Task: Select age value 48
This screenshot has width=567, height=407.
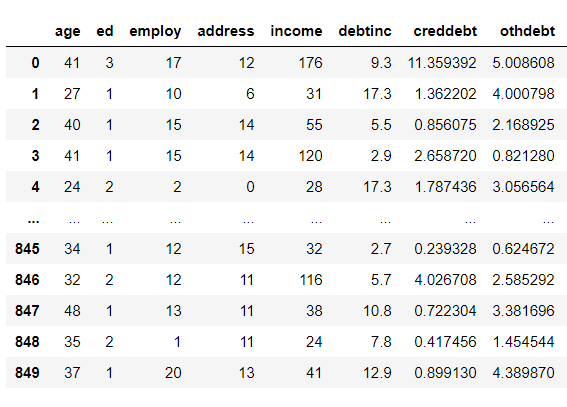Action: pyautogui.click(x=72, y=311)
